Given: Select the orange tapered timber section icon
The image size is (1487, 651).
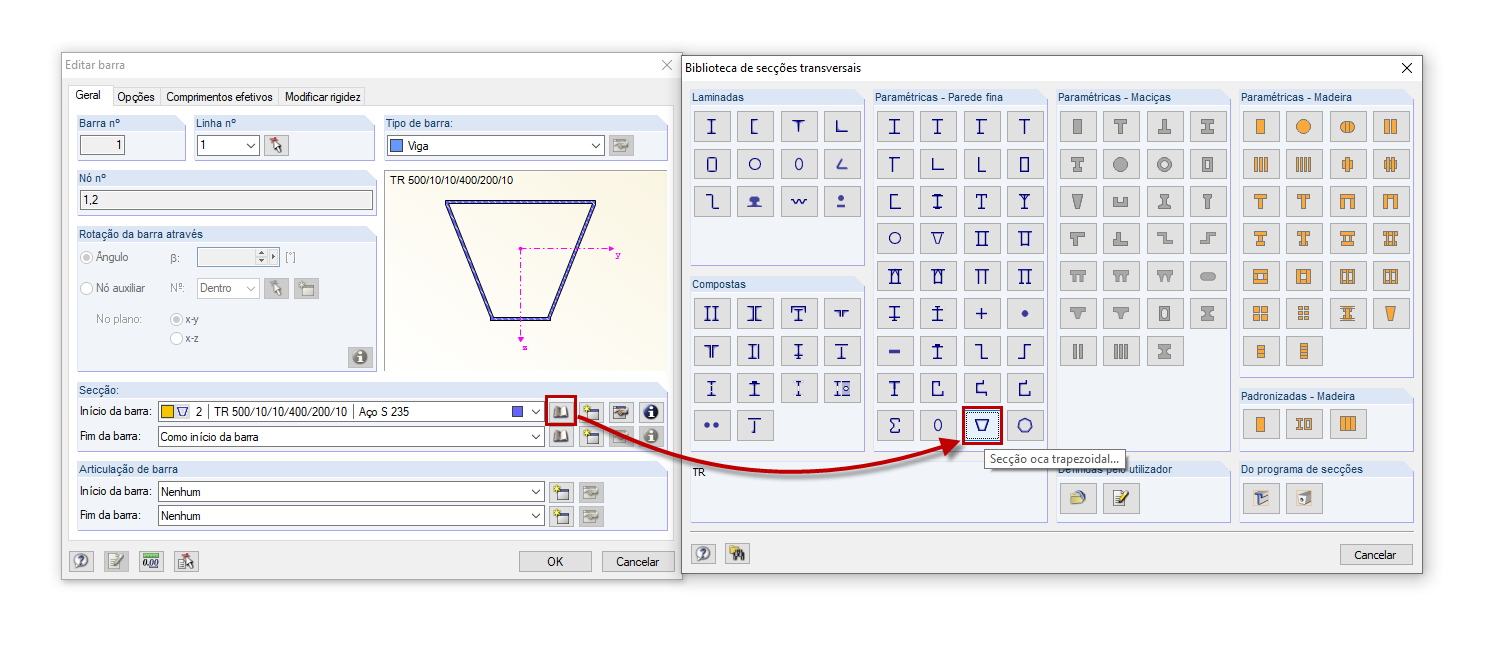Looking at the screenshot, I should (1391, 313).
